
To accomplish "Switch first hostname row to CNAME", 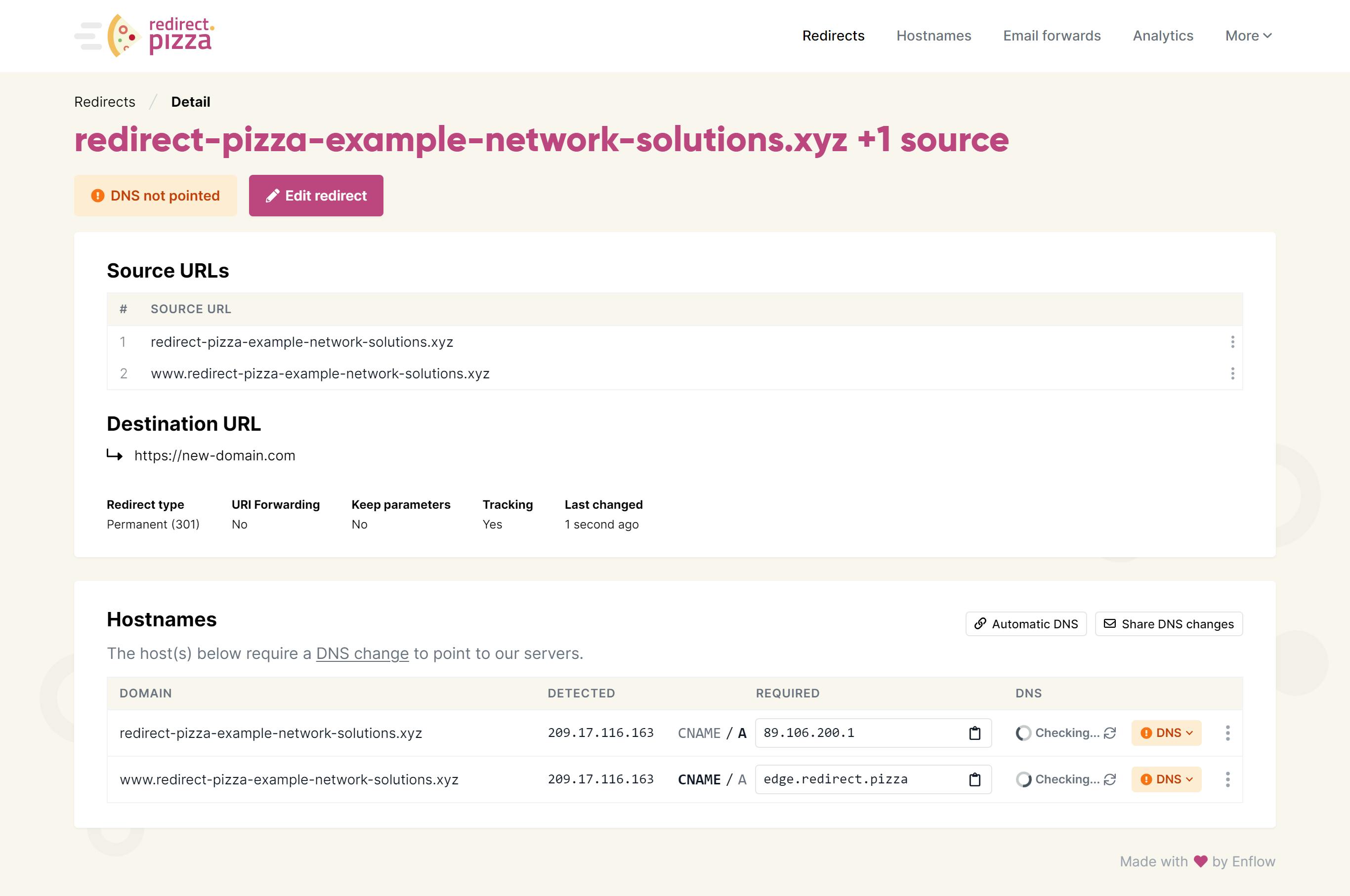I will tap(698, 733).
